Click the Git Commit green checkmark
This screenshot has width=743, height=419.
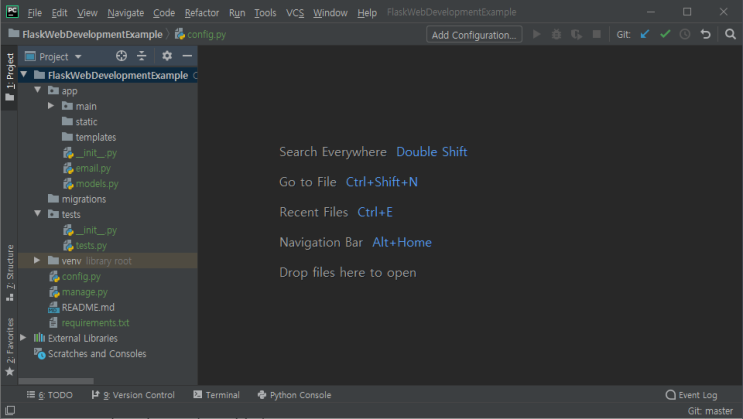click(x=665, y=34)
